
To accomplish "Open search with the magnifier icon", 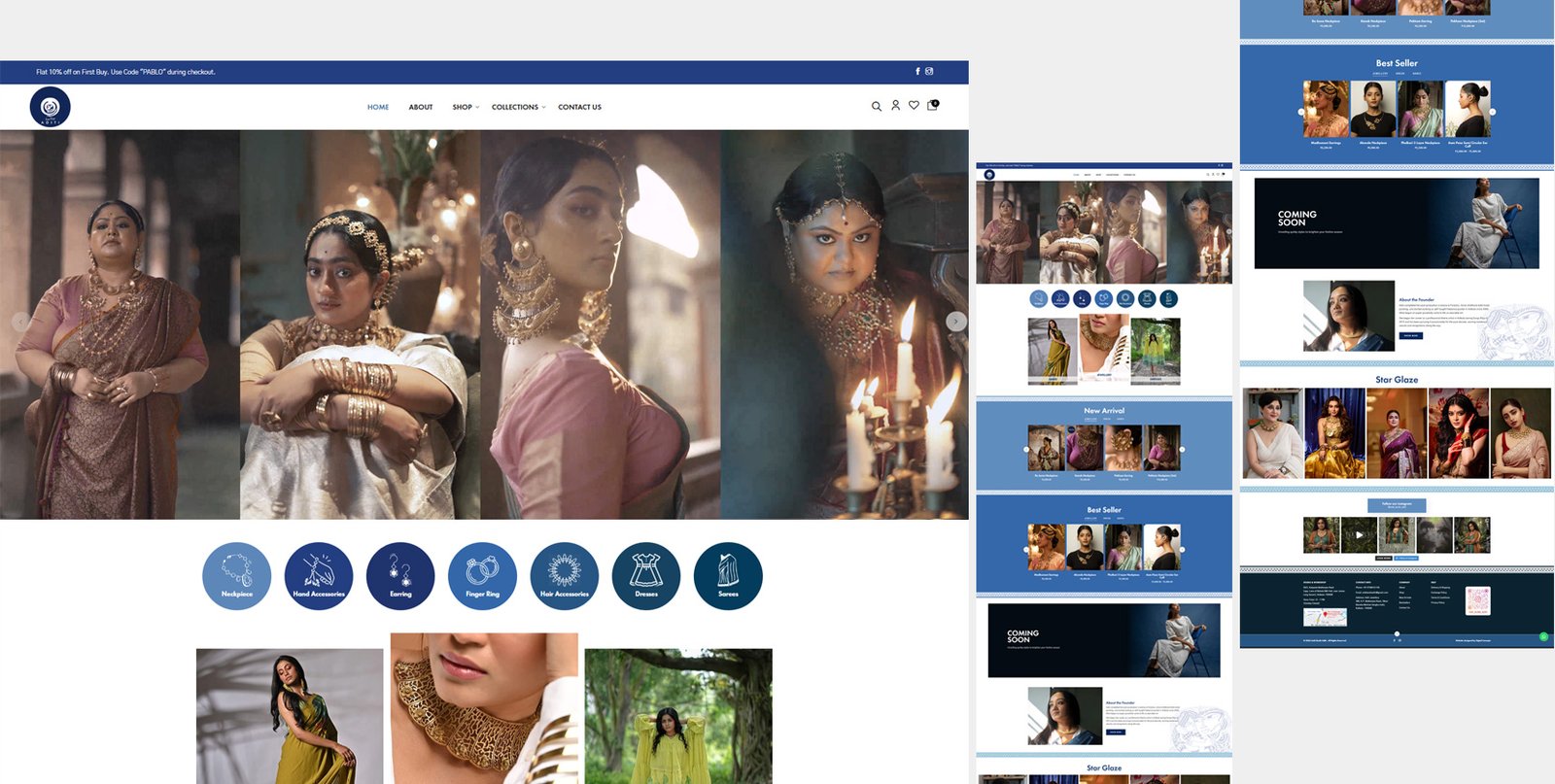I will [876, 107].
